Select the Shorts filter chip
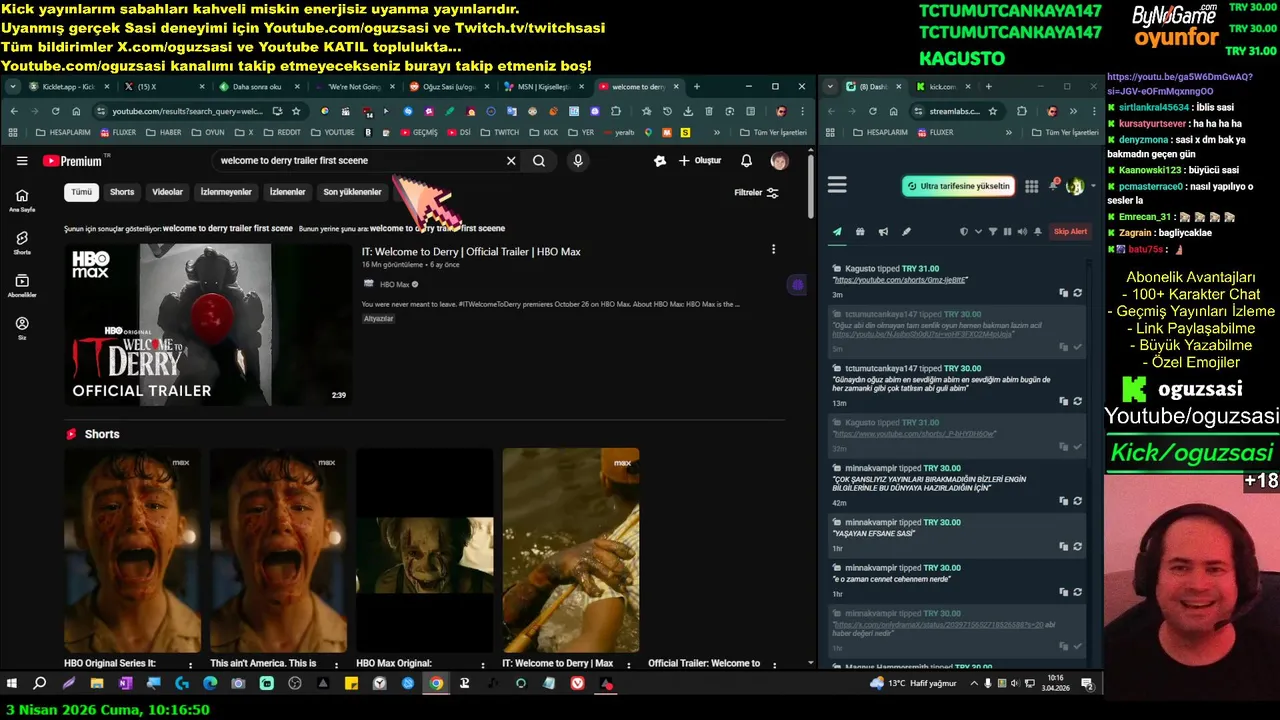This screenshot has width=1280, height=720. tap(122, 192)
